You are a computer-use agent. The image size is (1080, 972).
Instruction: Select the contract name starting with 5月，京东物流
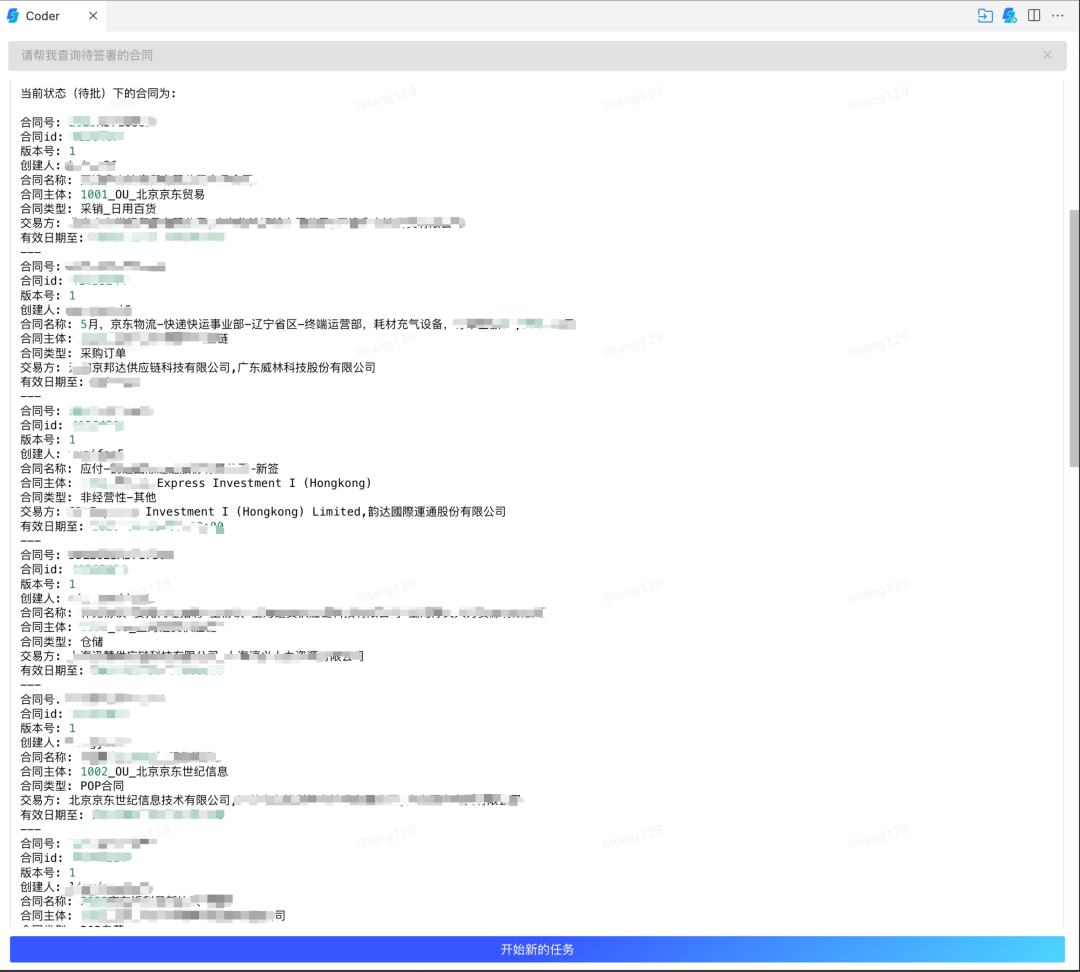tap(328, 324)
